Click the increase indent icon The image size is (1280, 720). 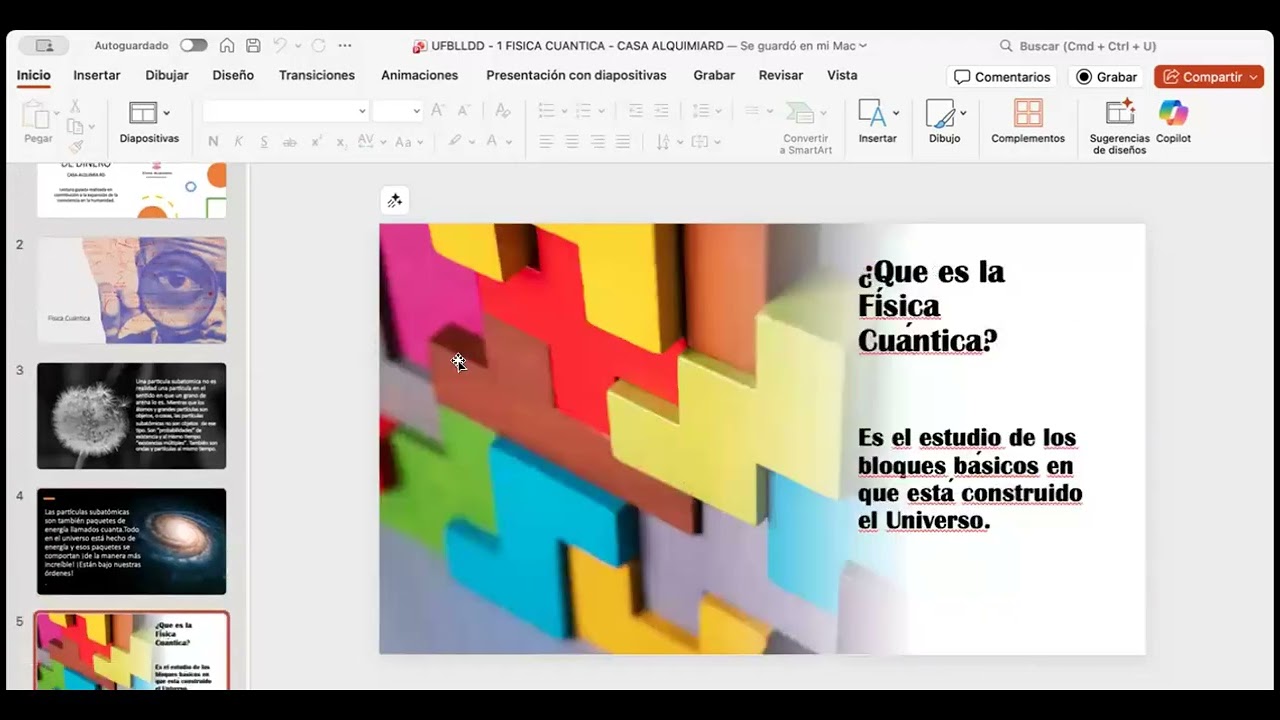pos(661,111)
